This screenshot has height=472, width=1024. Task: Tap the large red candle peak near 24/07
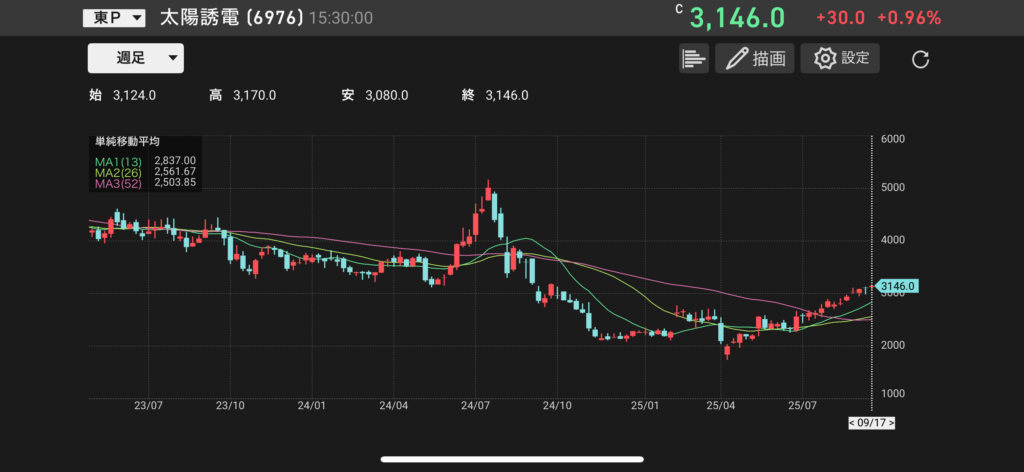pyautogui.click(x=487, y=195)
